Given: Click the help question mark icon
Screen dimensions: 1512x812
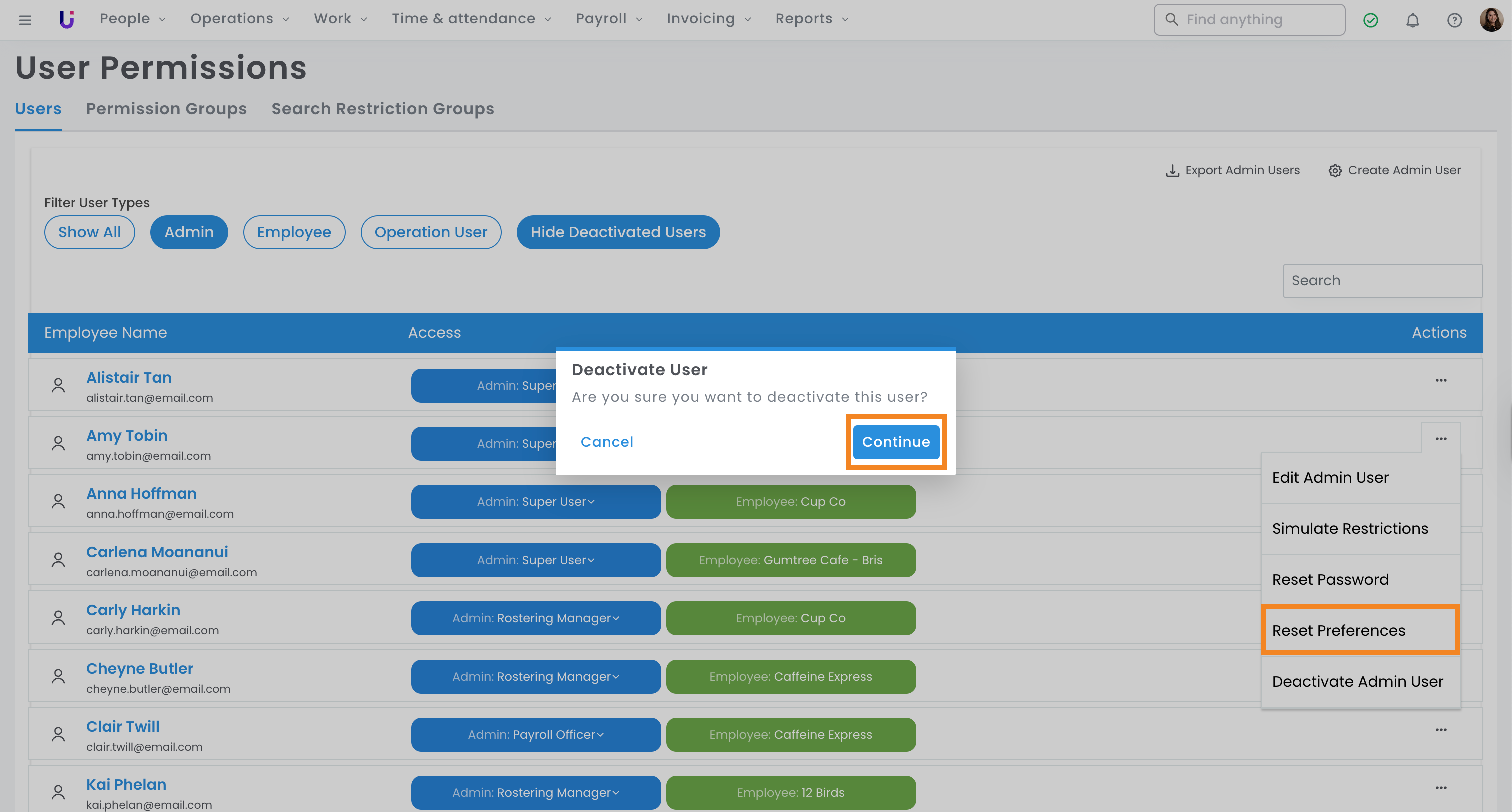Looking at the screenshot, I should tap(1454, 20).
